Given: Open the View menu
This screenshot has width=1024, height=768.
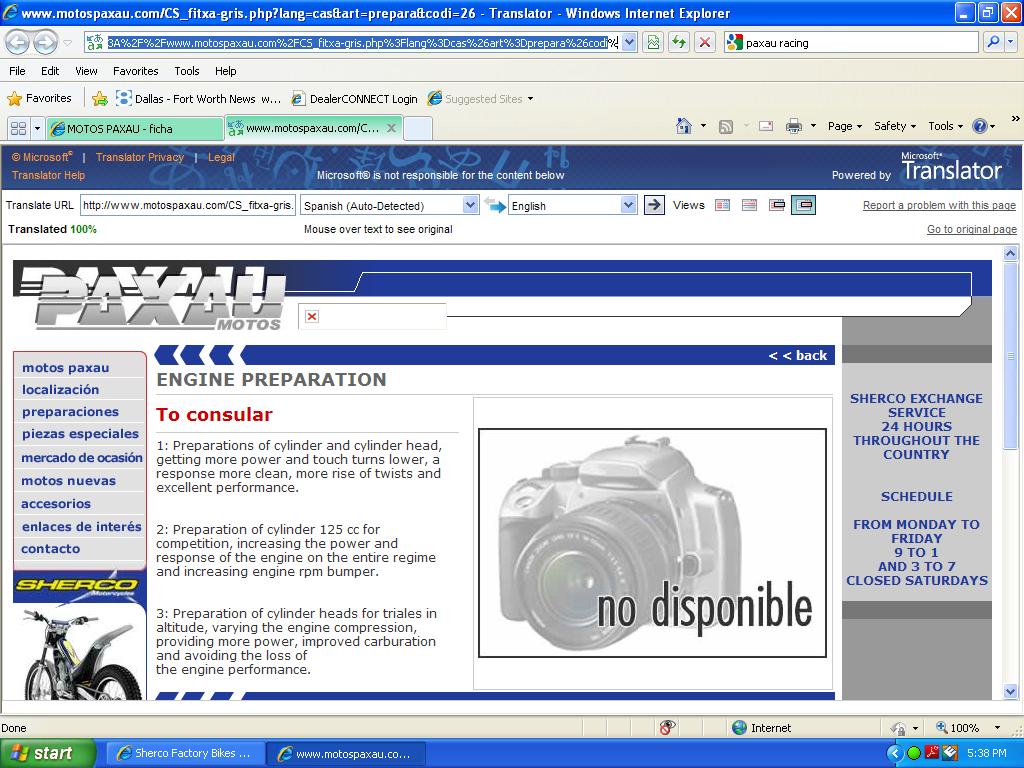Looking at the screenshot, I should [86, 71].
